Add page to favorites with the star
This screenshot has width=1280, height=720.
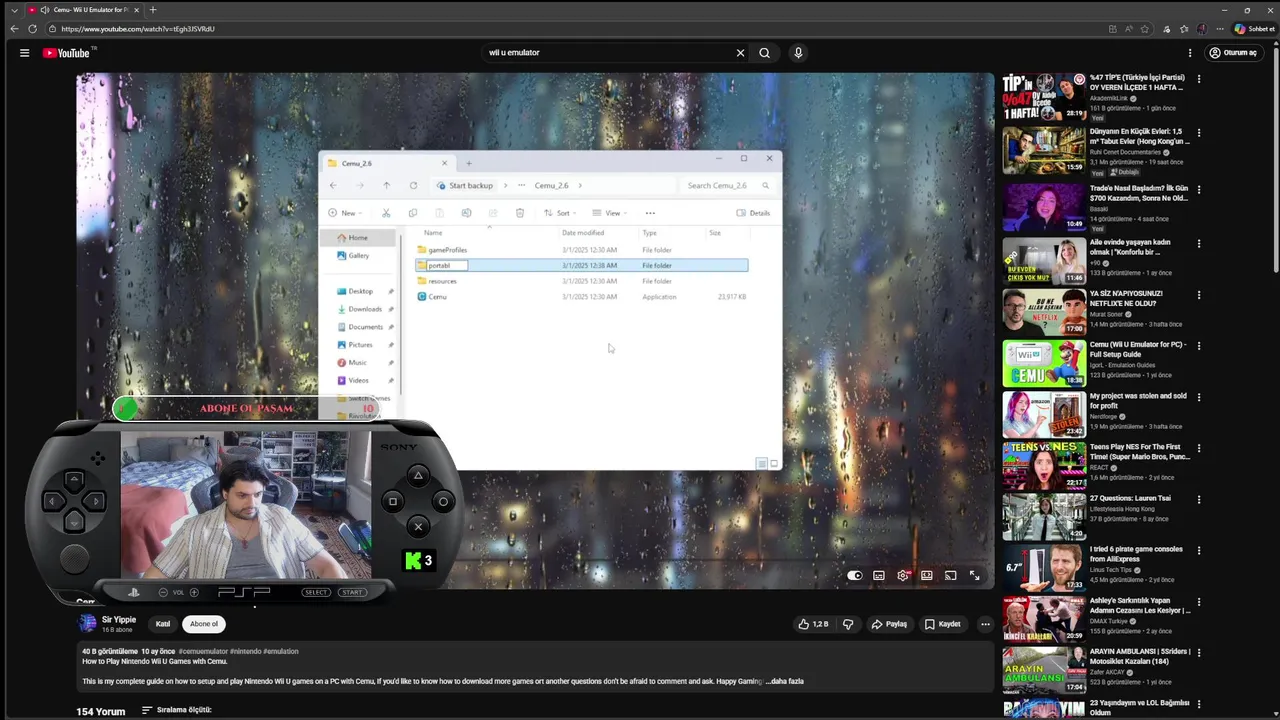(1145, 29)
